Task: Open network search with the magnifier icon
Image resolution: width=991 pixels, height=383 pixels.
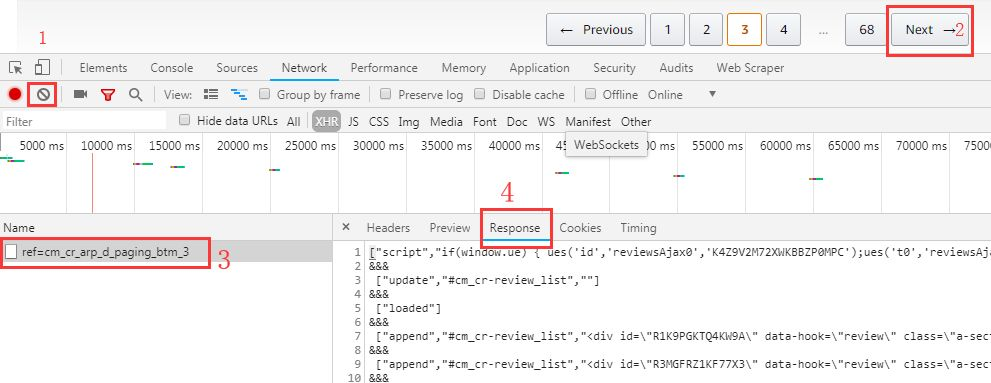Action: coord(135,95)
